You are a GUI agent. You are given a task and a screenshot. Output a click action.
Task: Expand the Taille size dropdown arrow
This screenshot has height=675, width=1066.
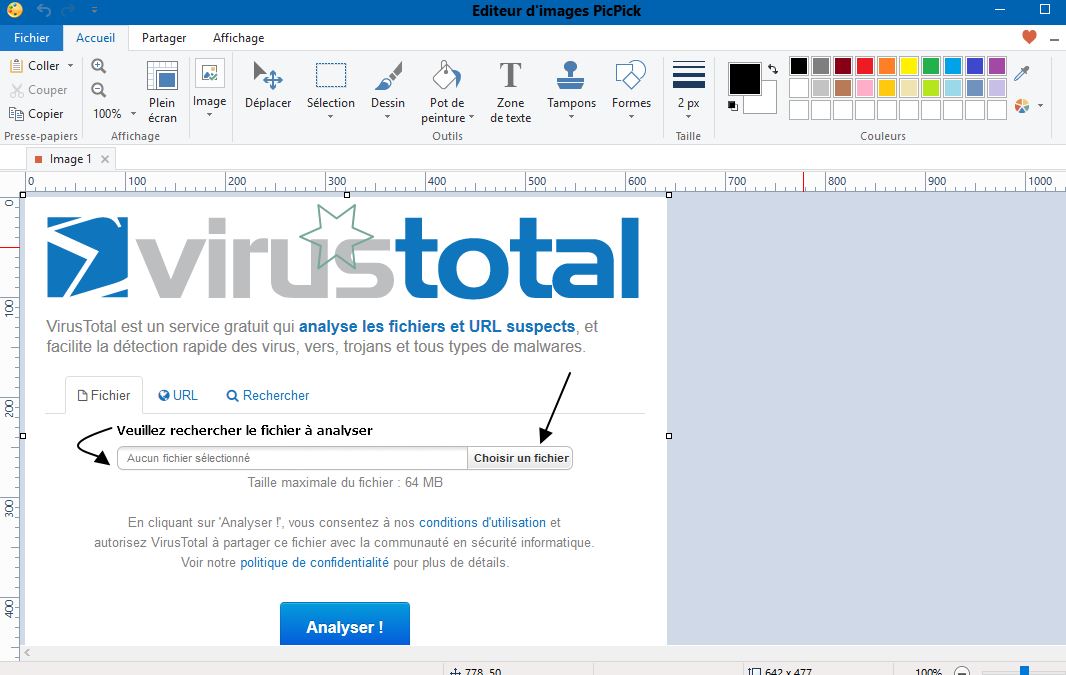688,117
